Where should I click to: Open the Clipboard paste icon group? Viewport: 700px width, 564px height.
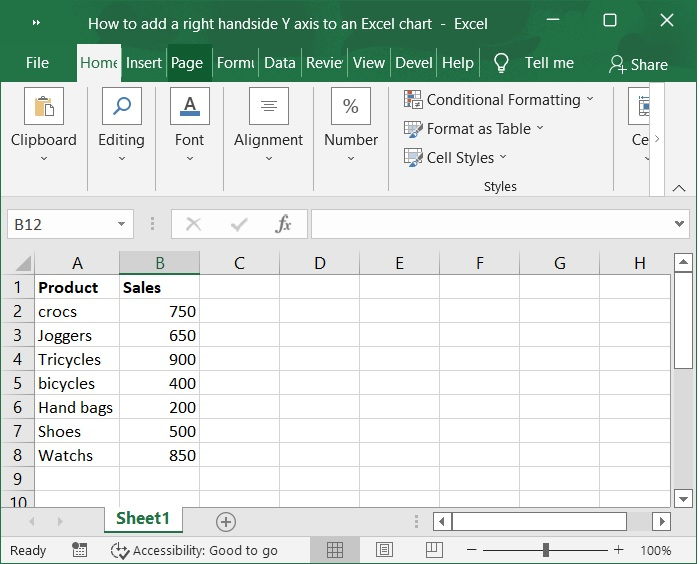click(44, 106)
